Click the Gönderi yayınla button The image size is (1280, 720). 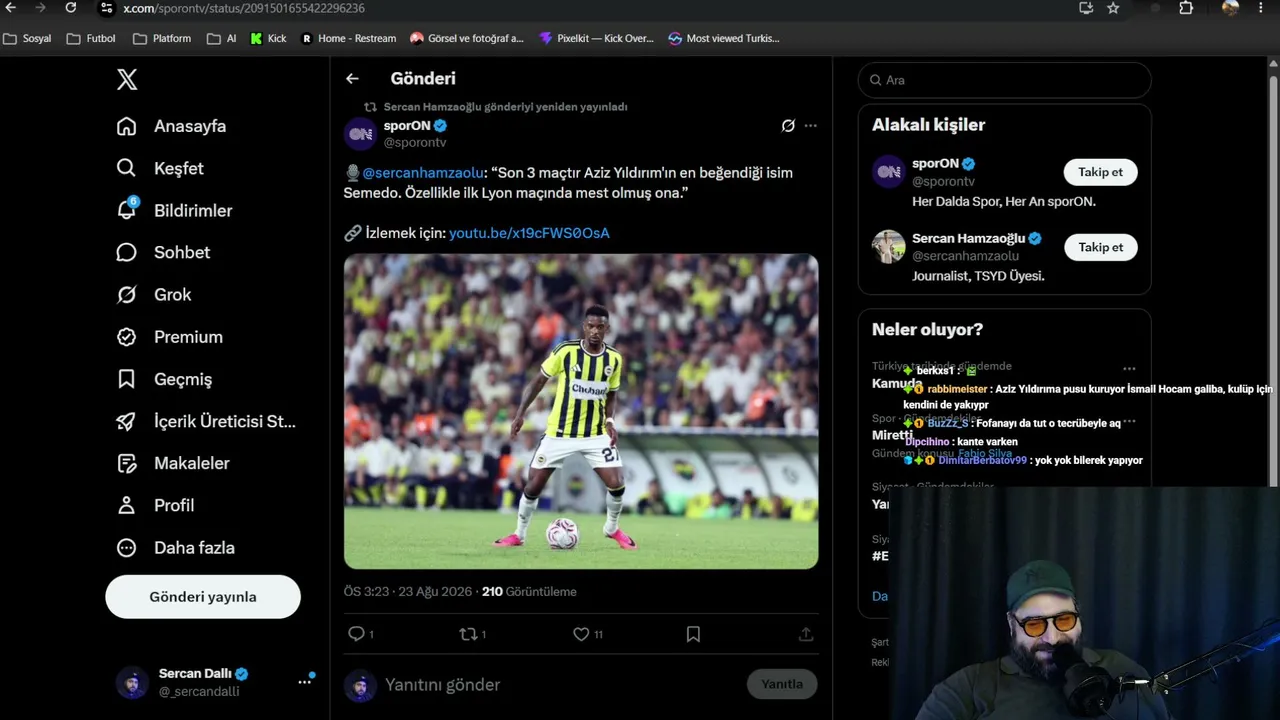[203, 597]
